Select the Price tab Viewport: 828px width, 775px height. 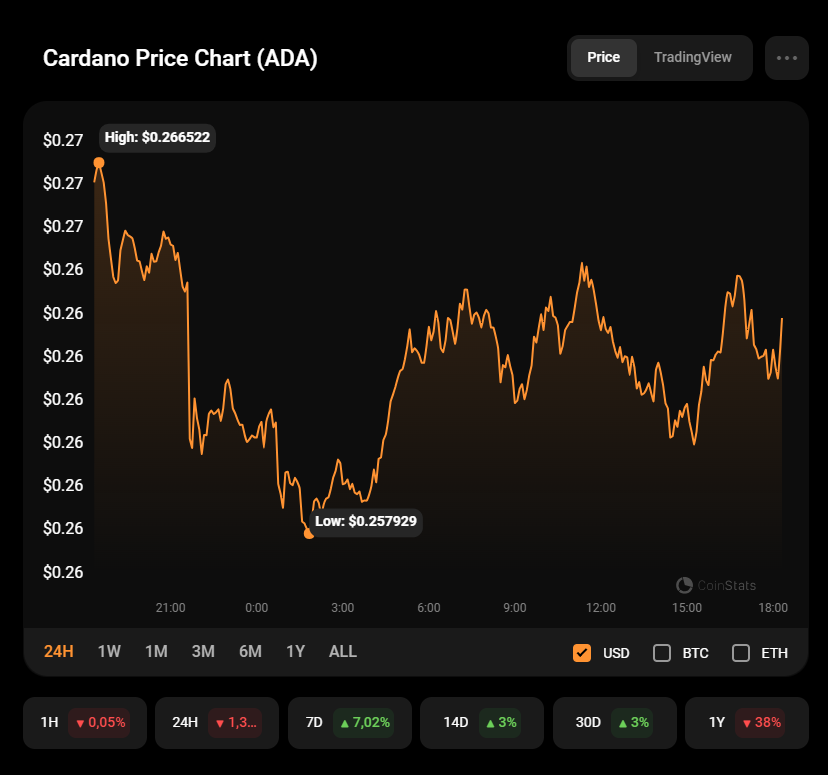[x=604, y=58]
